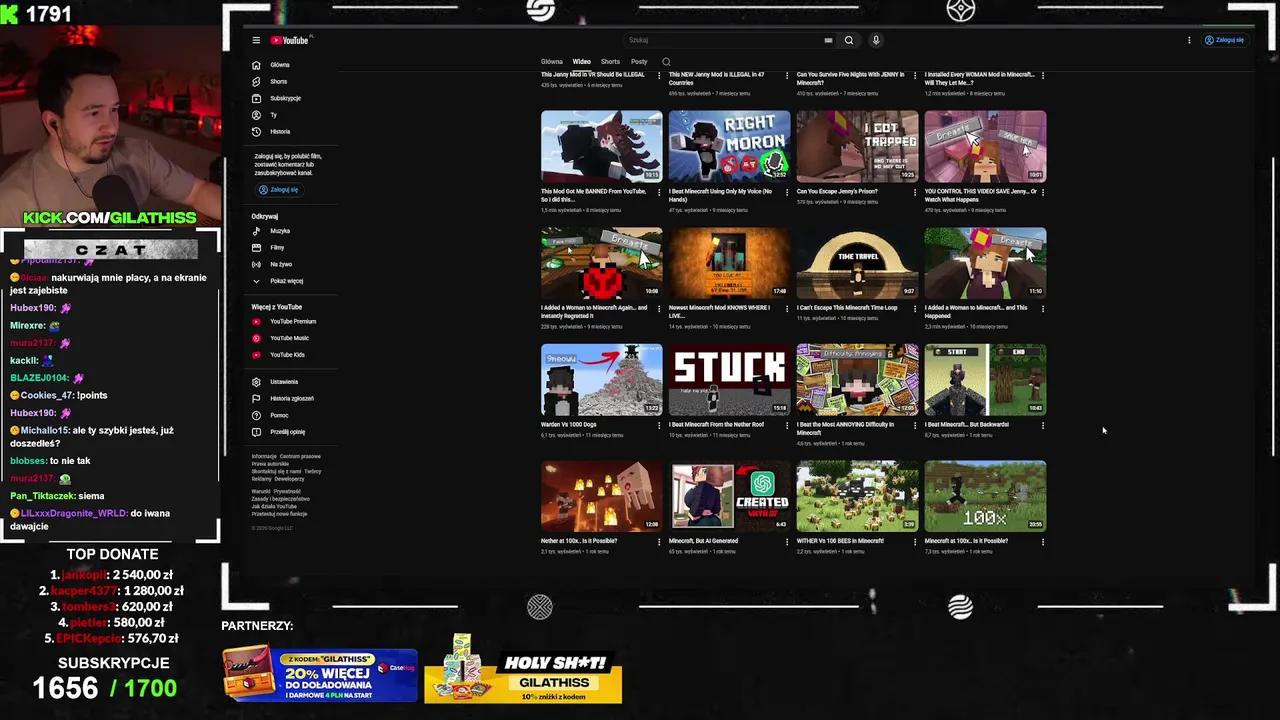Click title This Mod Got Me BANNED From YouTube

pyautogui.click(x=593, y=195)
